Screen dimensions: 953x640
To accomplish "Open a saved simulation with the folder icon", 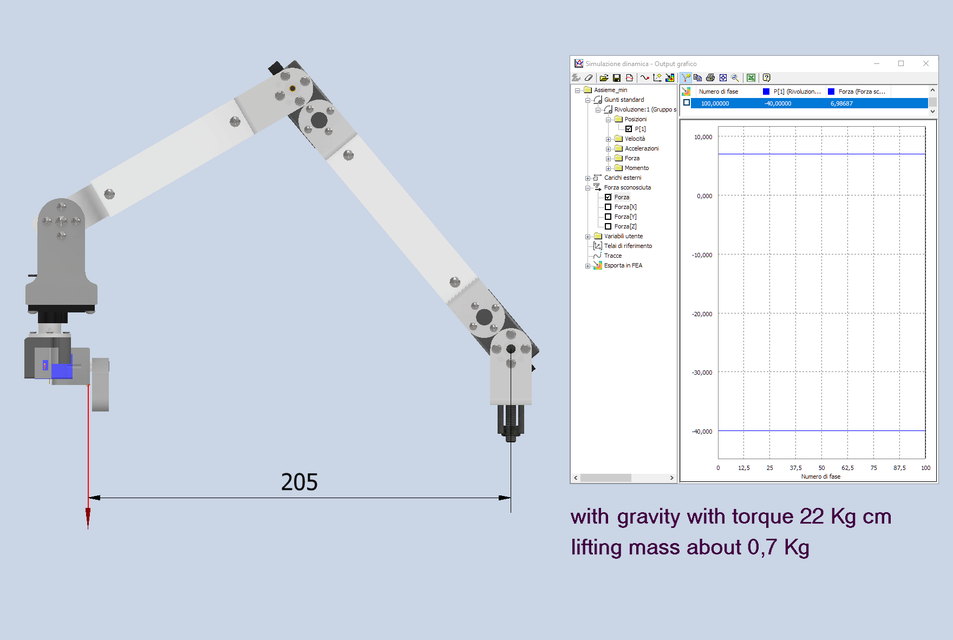I will click(603, 78).
